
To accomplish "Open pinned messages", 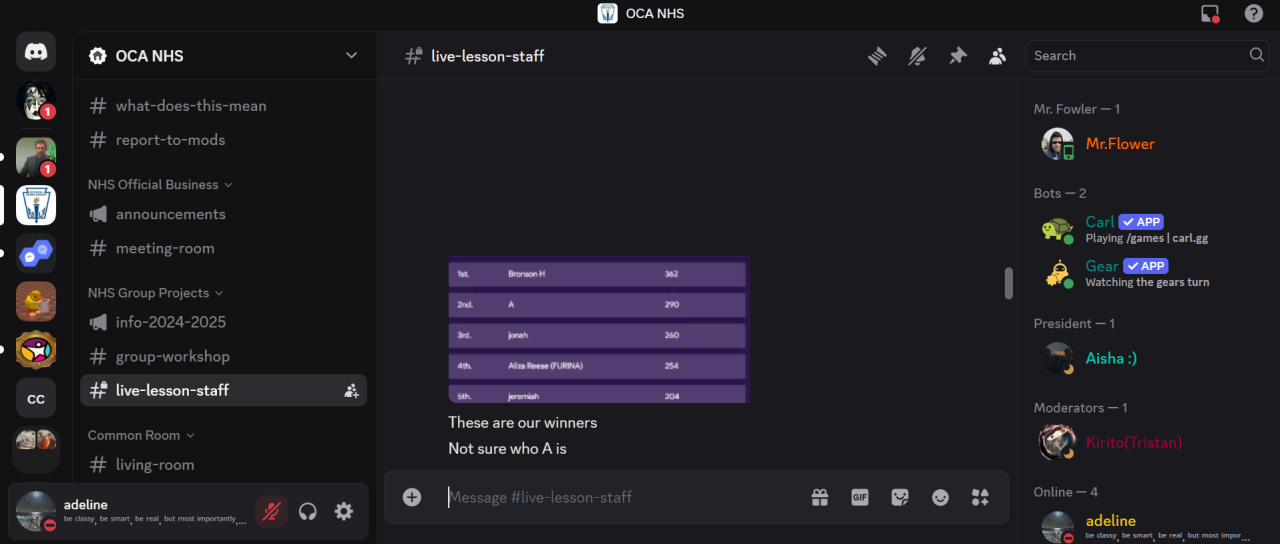I will [x=957, y=56].
